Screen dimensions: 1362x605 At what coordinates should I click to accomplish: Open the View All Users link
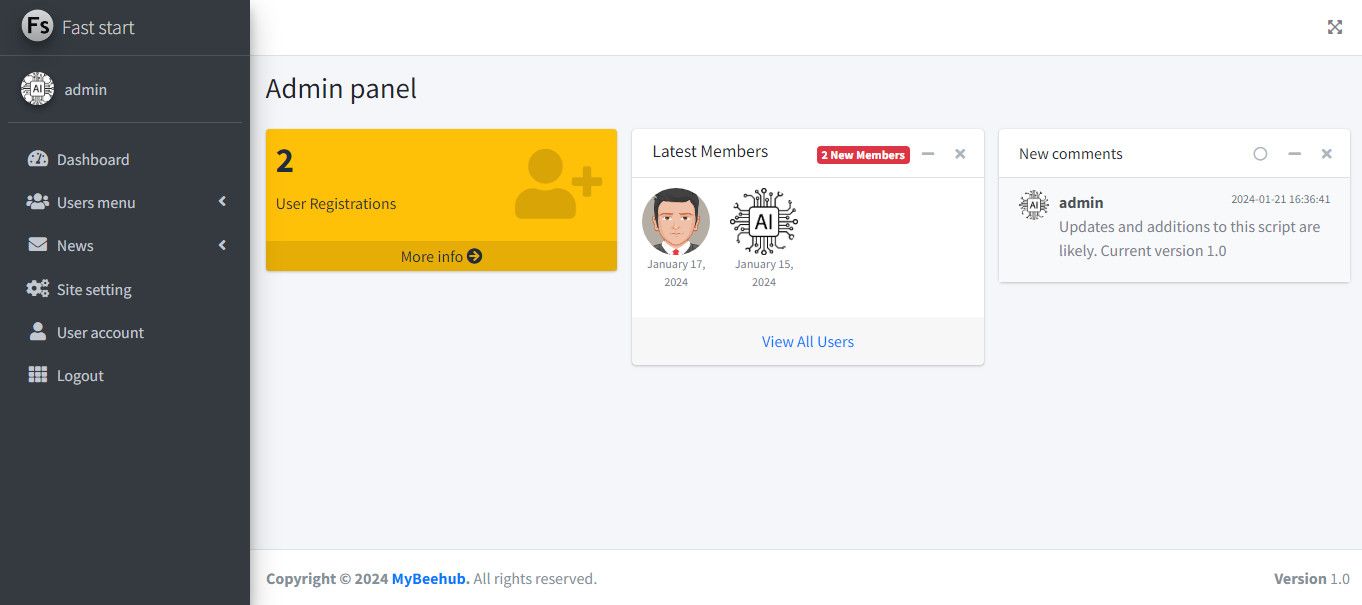[x=808, y=341]
